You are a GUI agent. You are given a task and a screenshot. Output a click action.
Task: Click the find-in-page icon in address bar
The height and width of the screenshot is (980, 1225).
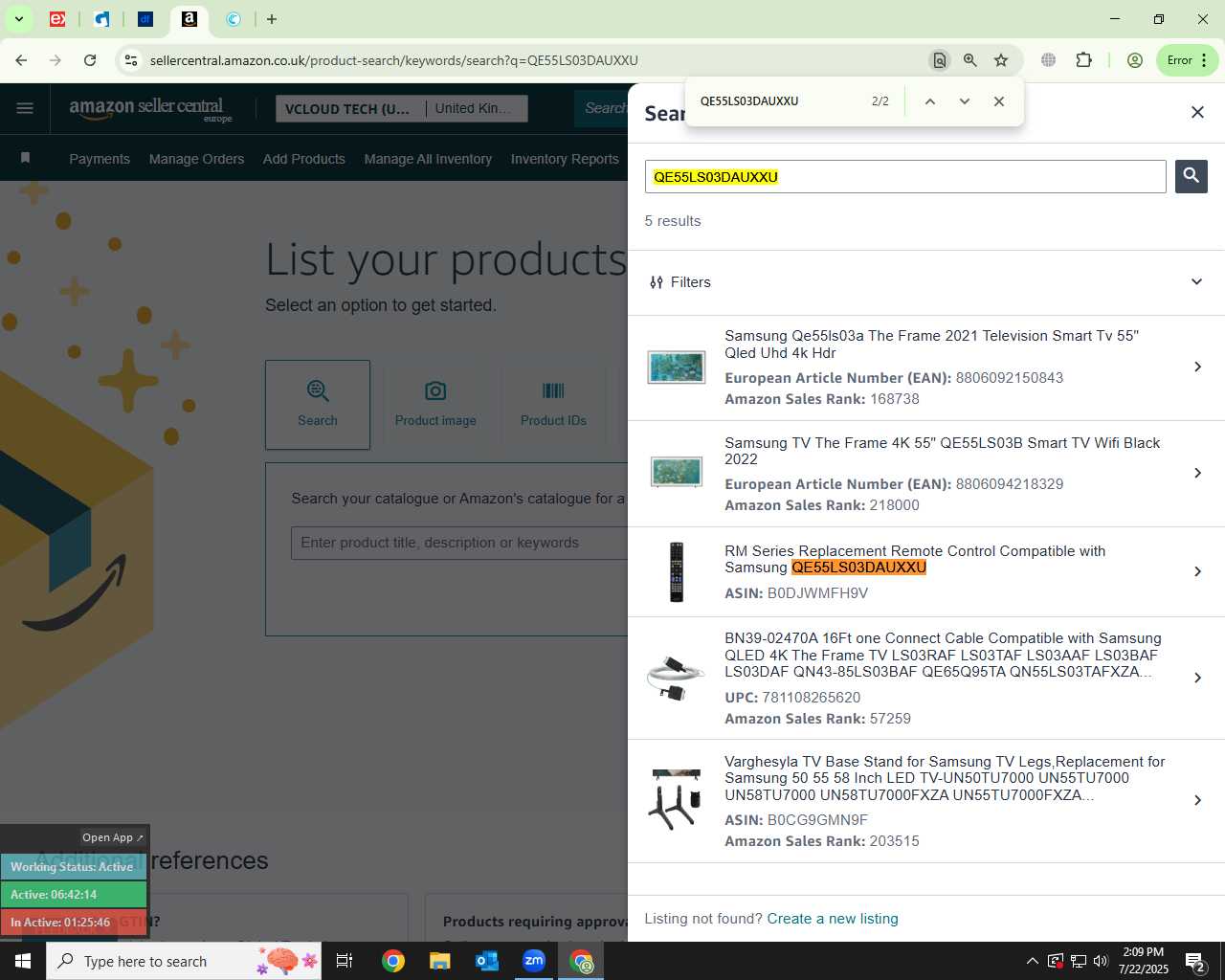[940, 60]
